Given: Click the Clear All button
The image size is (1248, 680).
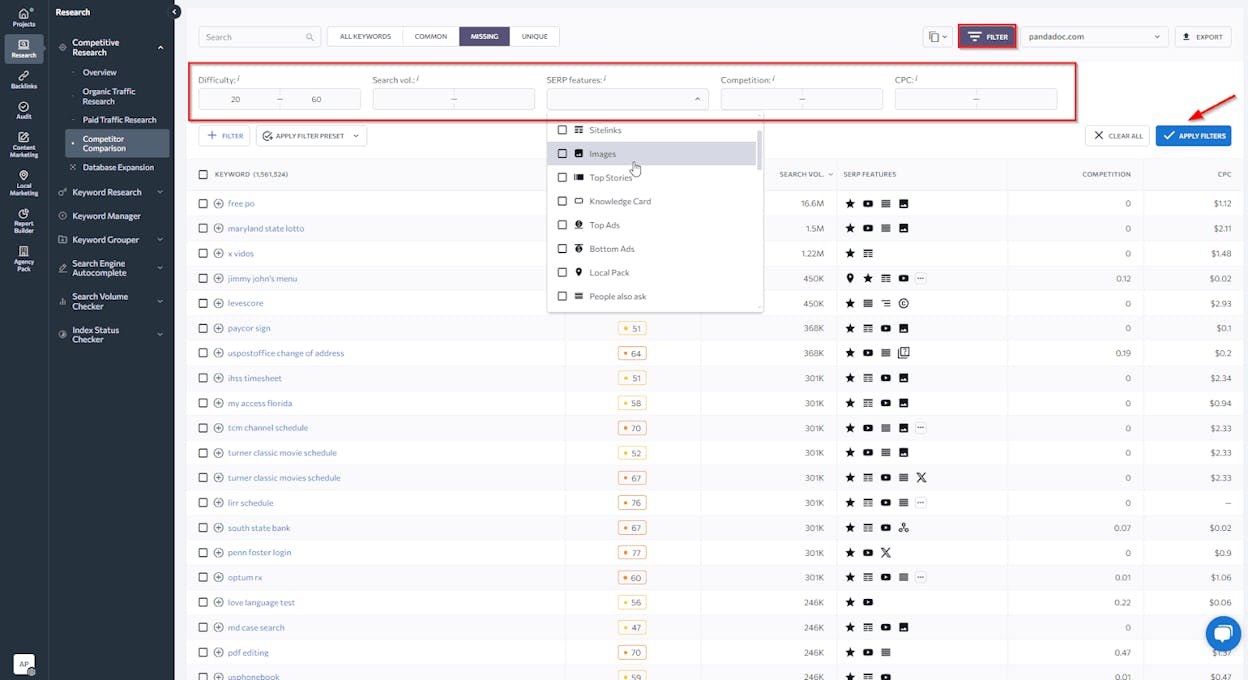Looking at the screenshot, I should (x=1117, y=136).
